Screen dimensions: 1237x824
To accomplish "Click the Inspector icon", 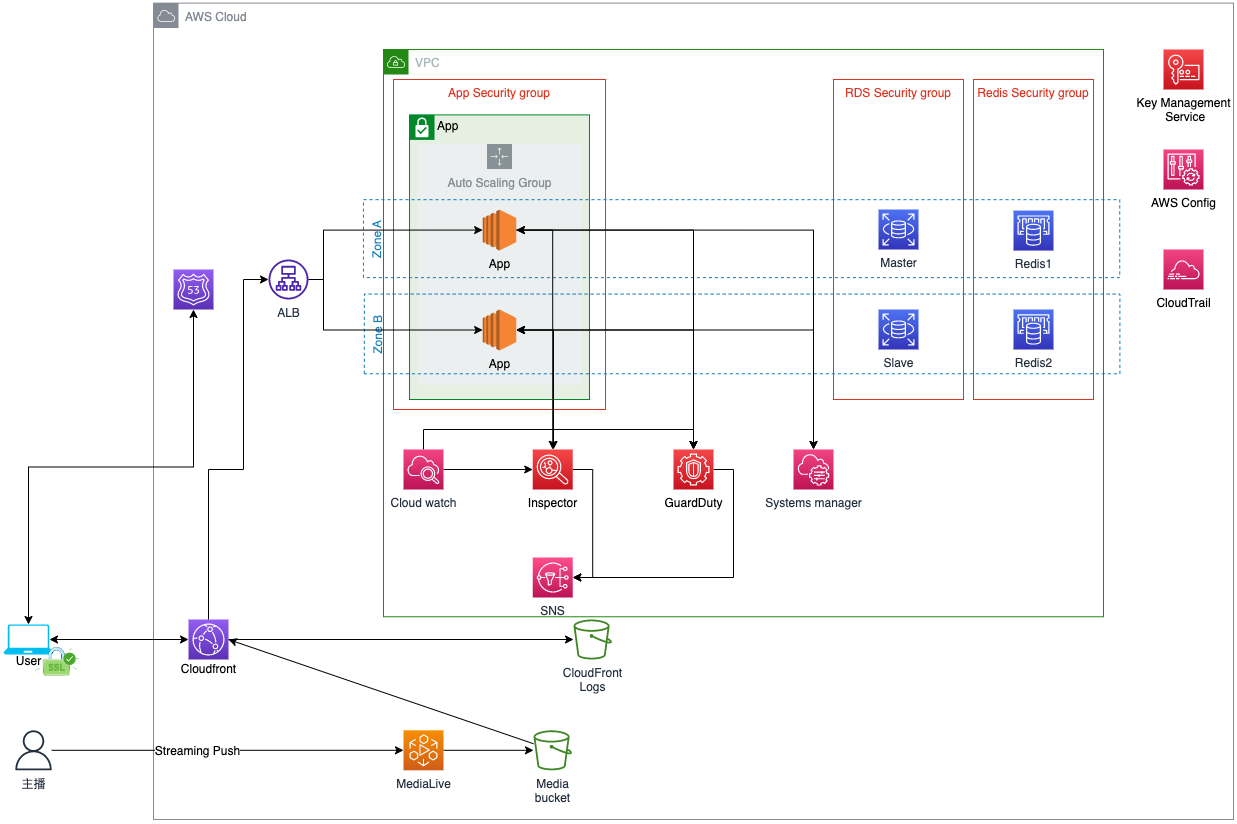I will click(x=552, y=469).
